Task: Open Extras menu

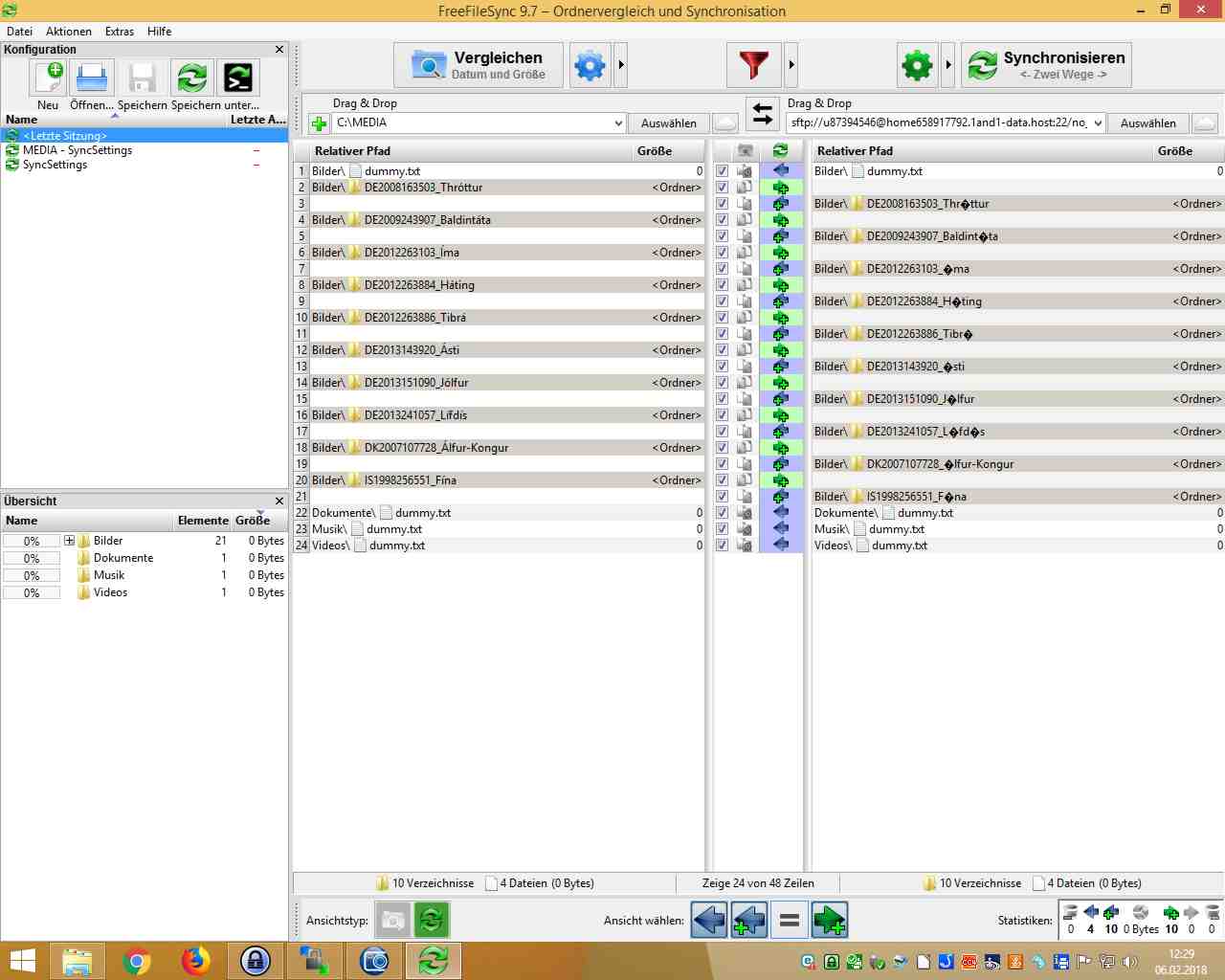Action: [120, 32]
